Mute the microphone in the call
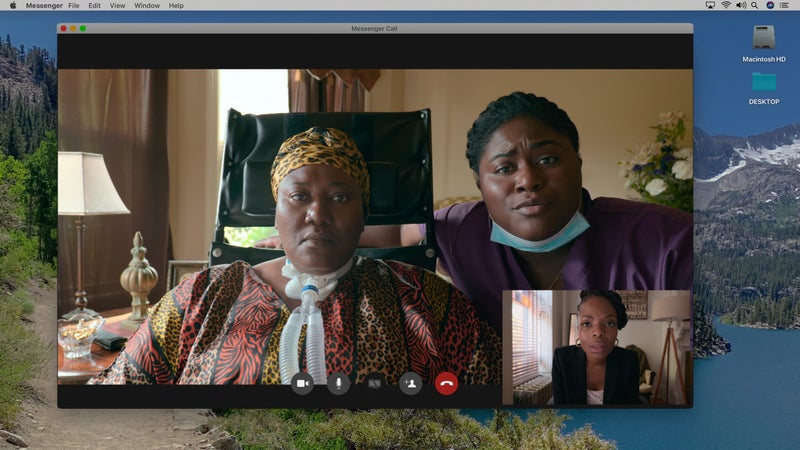This screenshot has width=800, height=450. pyautogui.click(x=338, y=383)
